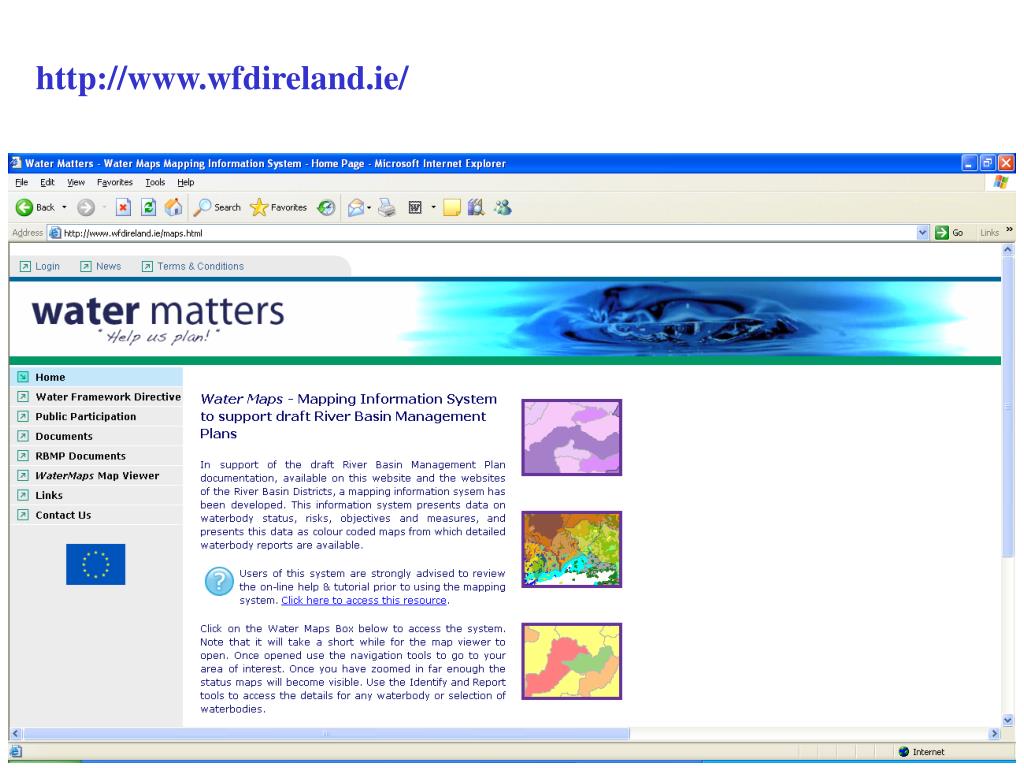
Task: Open the Mail icon dropdown arrow
Action: 369,208
